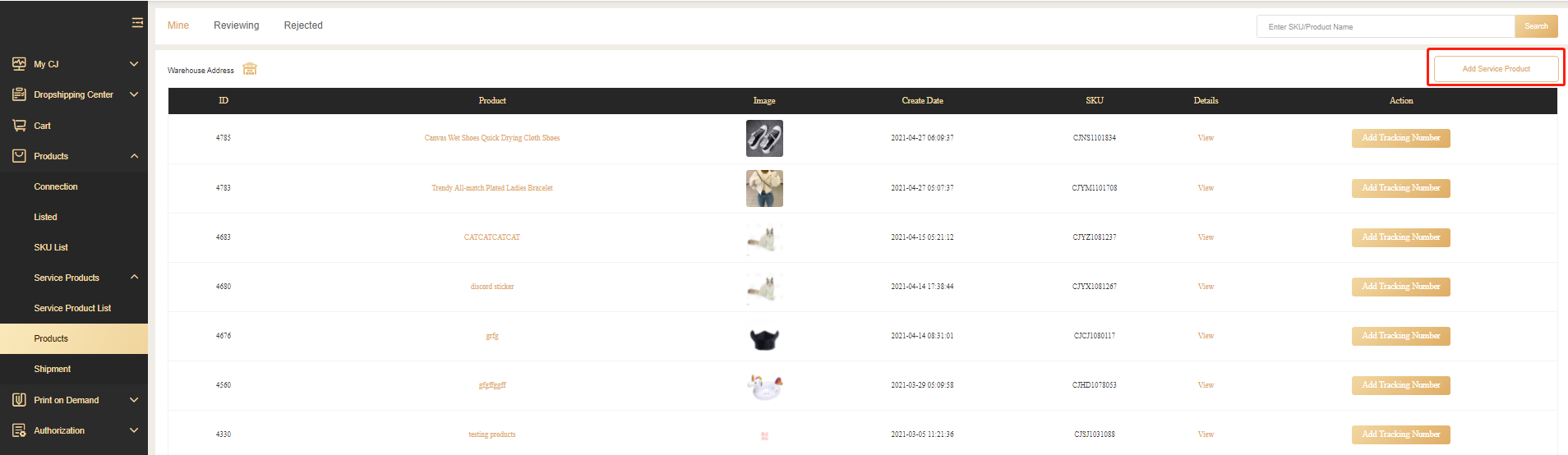Expand the Dropshipping Center chevron

pos(134,94)
